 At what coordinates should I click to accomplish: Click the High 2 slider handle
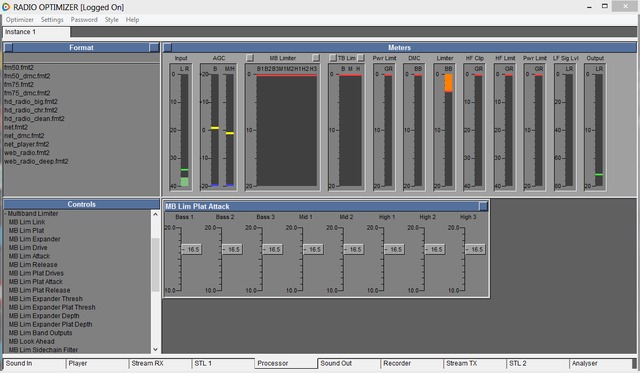(x=434, y=249)
